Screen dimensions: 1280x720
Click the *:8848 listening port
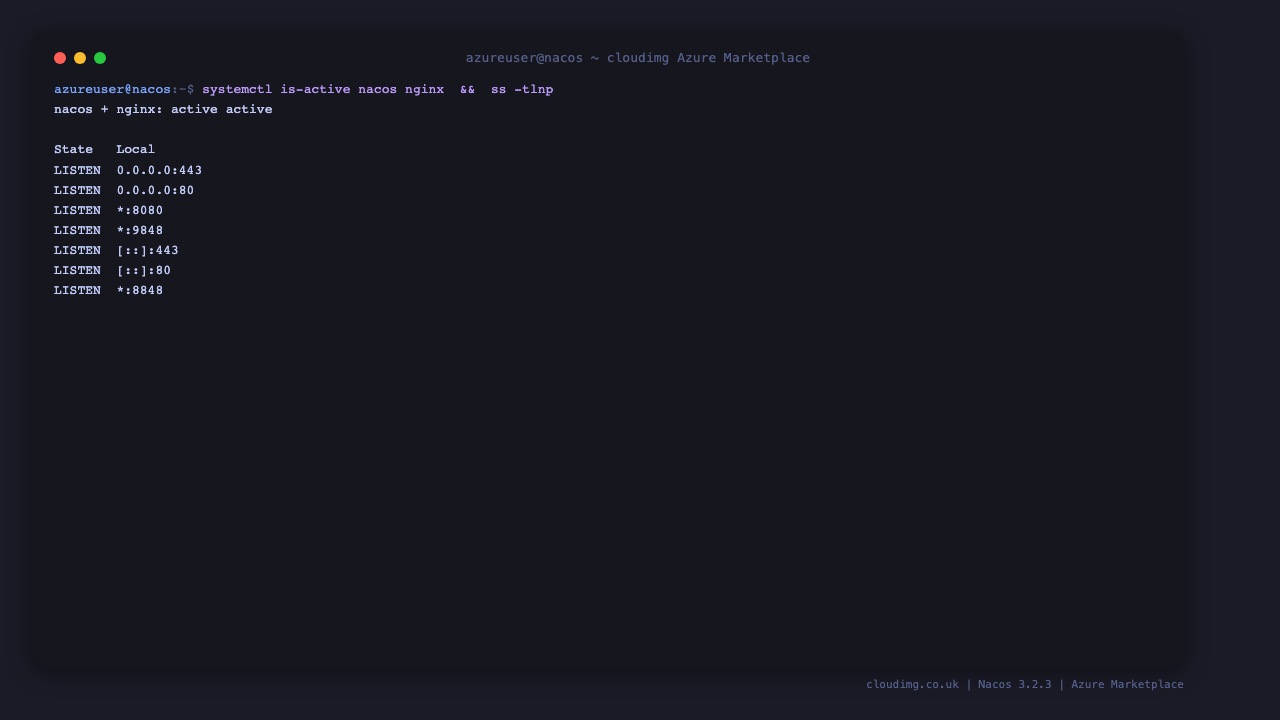(140, 291)
